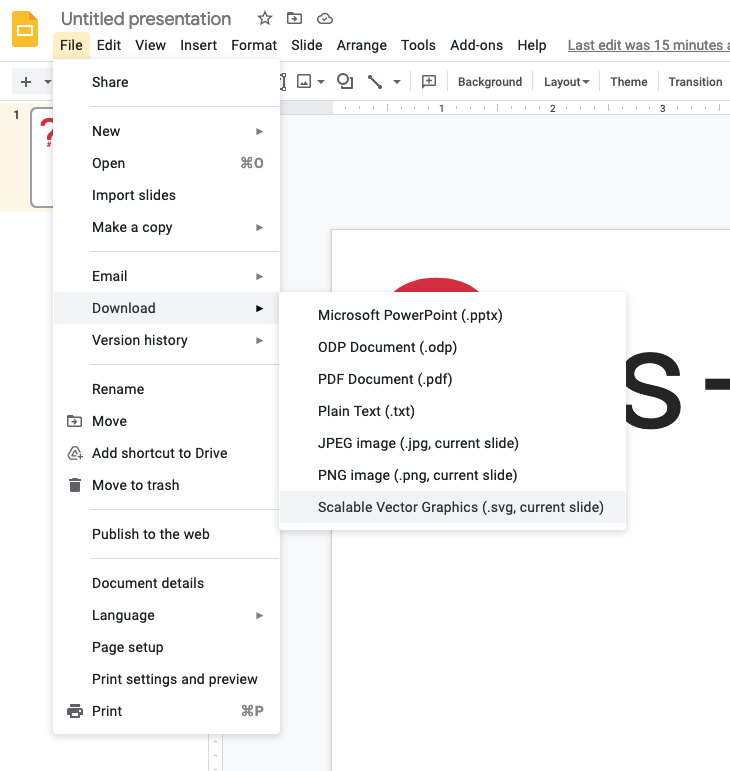Click the Move to trash bin icon
This screenshot has height=771, width=730.
click(x=75, y=485)
